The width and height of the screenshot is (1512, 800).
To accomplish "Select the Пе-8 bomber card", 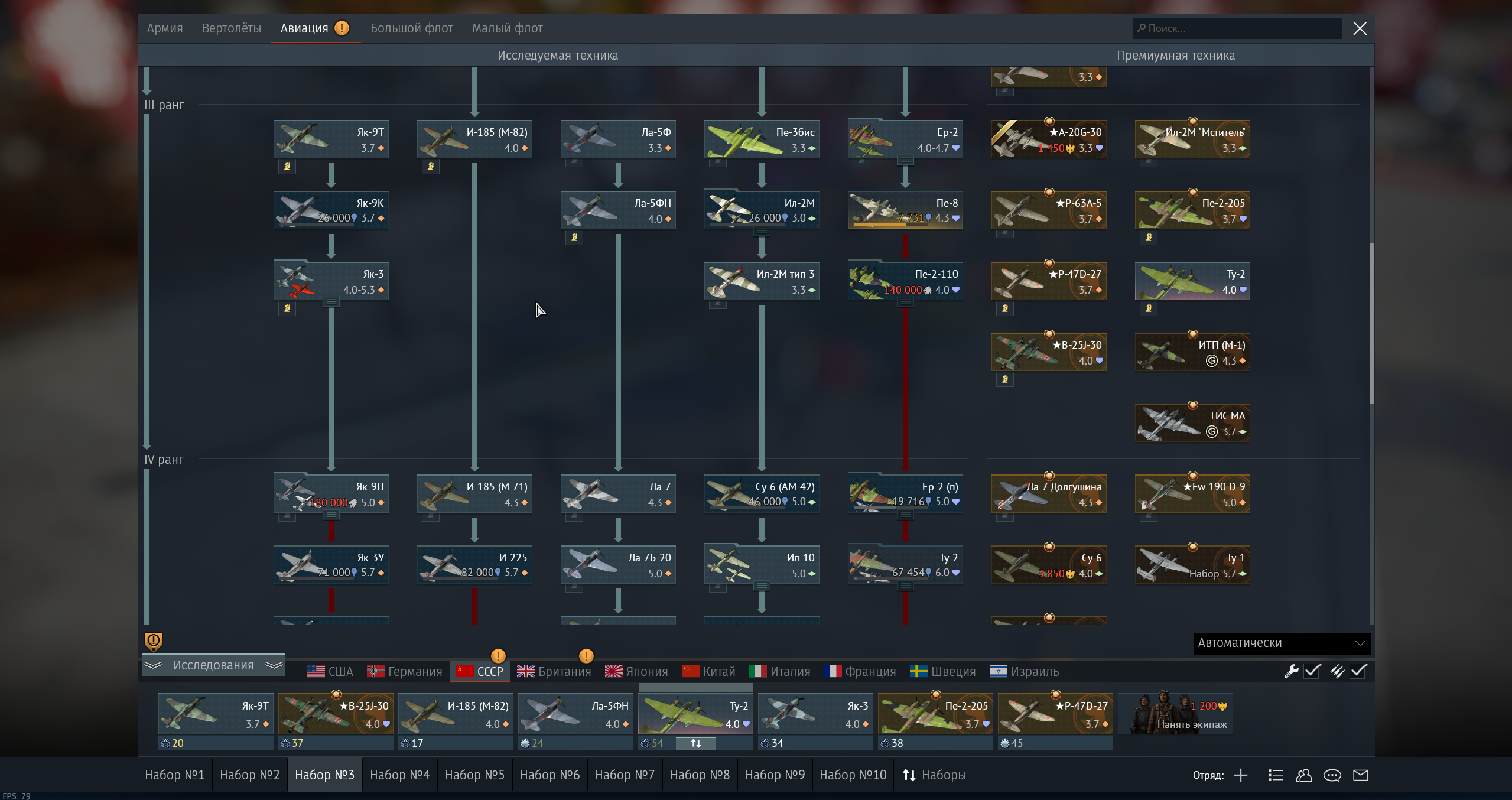I will pos(905,210).
